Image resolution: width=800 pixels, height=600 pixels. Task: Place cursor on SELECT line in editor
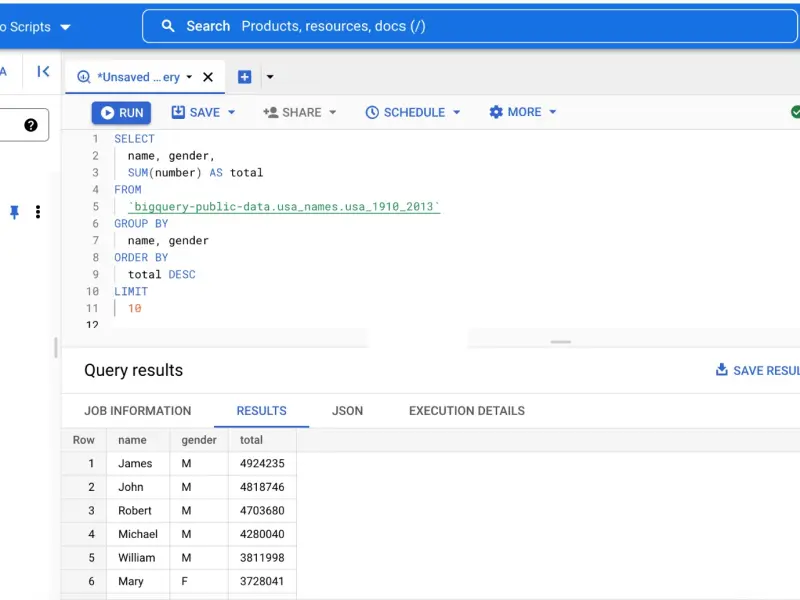(x=134, y=139)
